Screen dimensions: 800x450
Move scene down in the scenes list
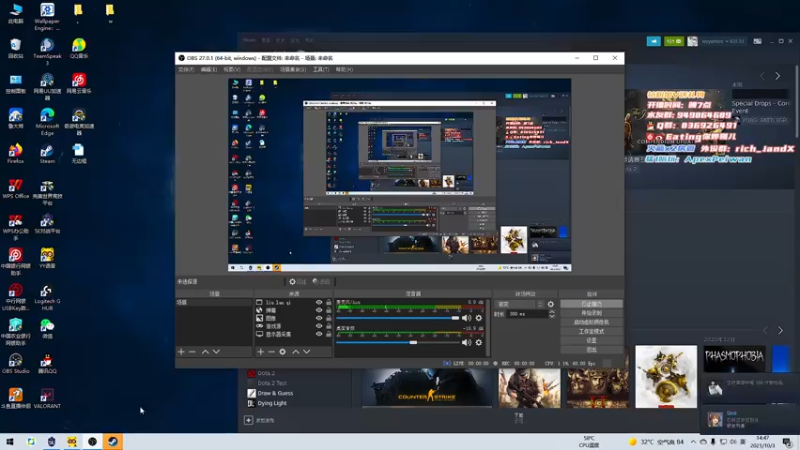216,352
